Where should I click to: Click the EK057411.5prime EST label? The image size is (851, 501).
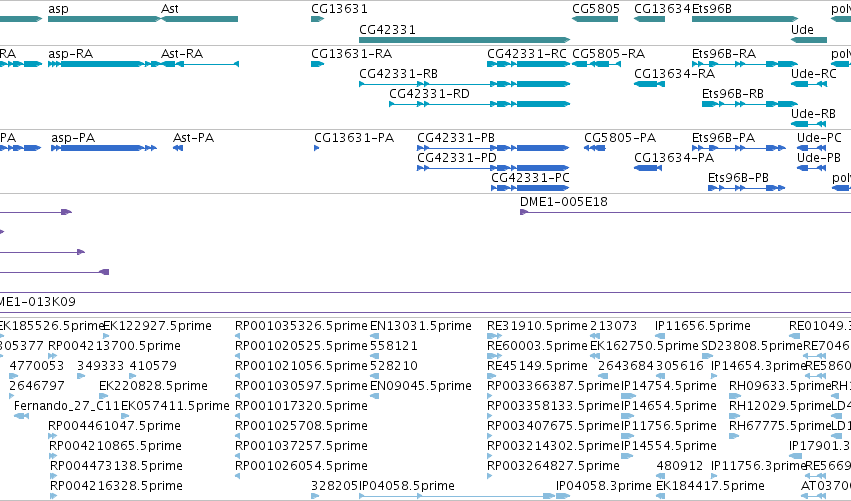click(x=175, y=406)
